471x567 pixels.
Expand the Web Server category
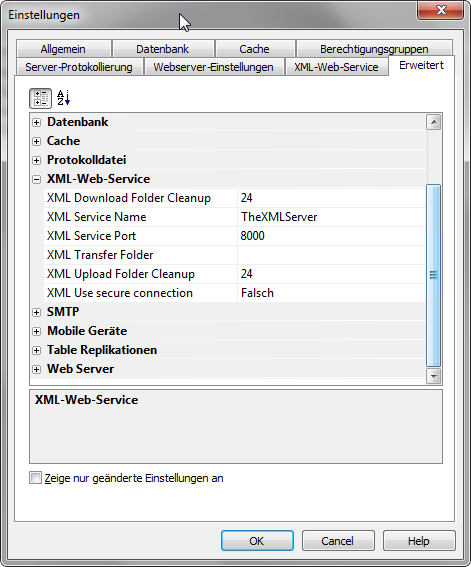click(x=36, y=369)
